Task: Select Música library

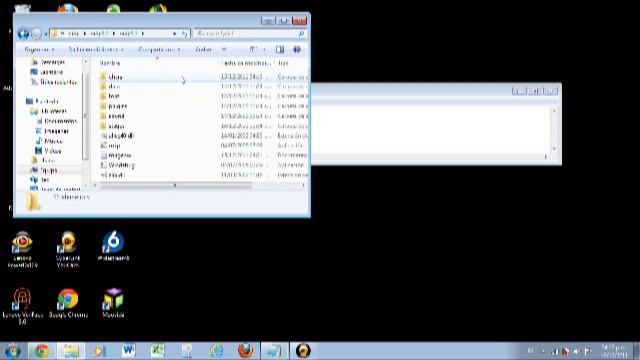Action: (x=49, y=141)
